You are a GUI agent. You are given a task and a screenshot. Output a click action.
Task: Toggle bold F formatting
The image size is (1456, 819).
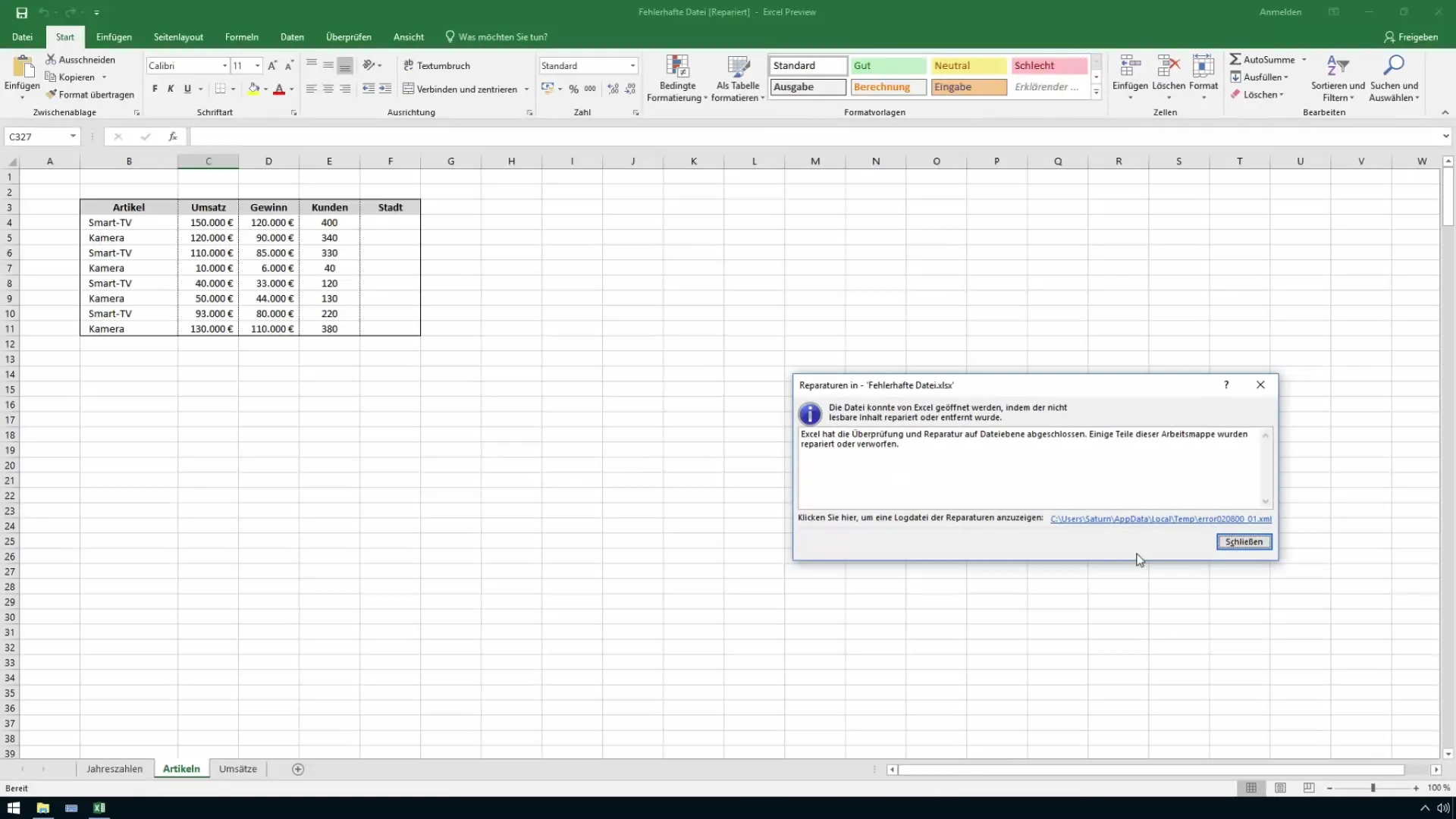[155, 89]
